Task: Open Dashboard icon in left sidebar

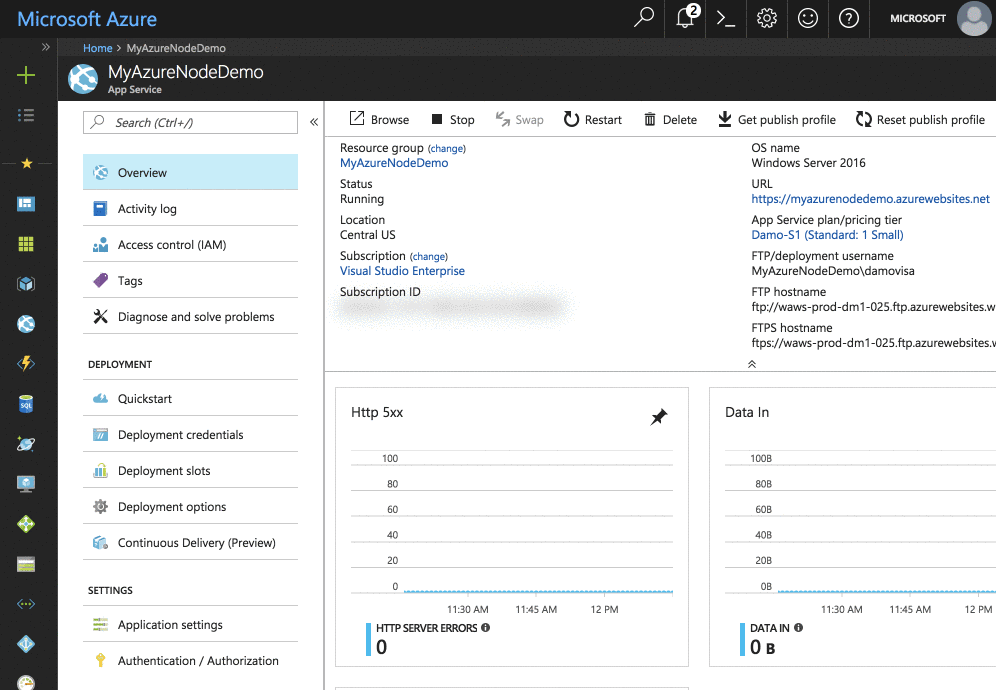Action: pos(26,203)
